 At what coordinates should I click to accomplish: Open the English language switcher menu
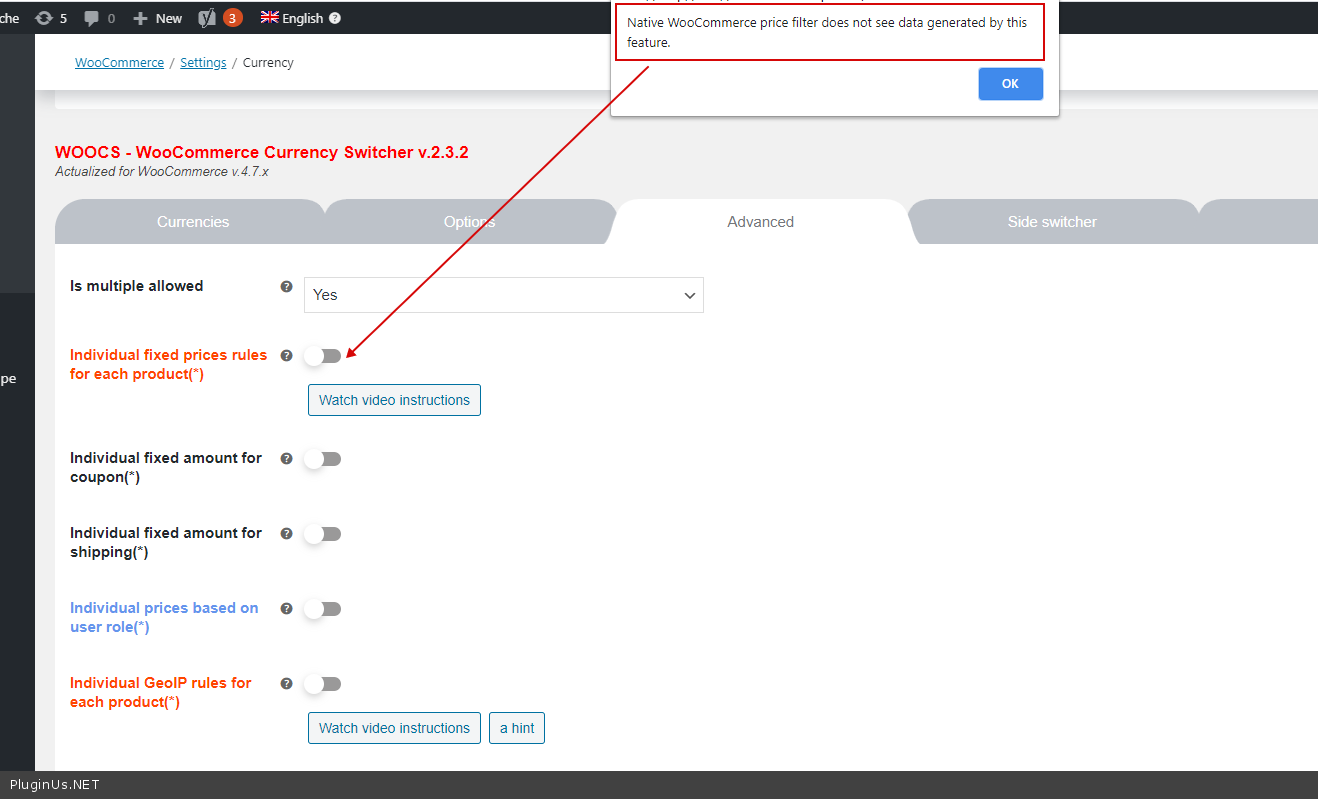[x=292, y=18]
